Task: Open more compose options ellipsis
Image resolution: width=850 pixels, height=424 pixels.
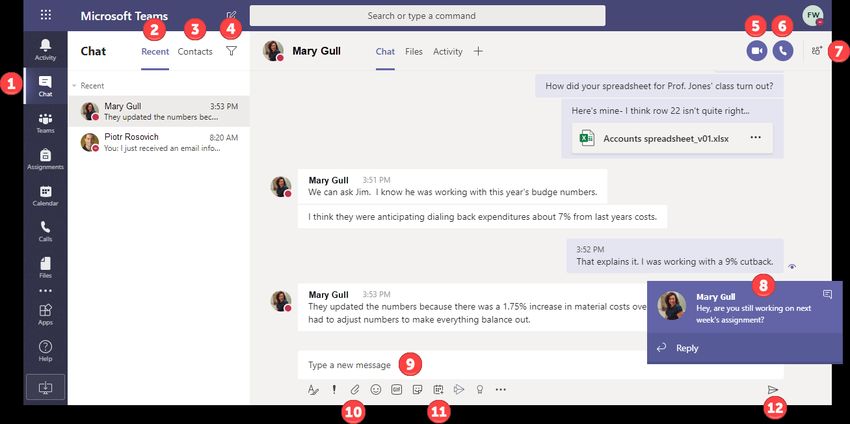Action: point(501,389)
